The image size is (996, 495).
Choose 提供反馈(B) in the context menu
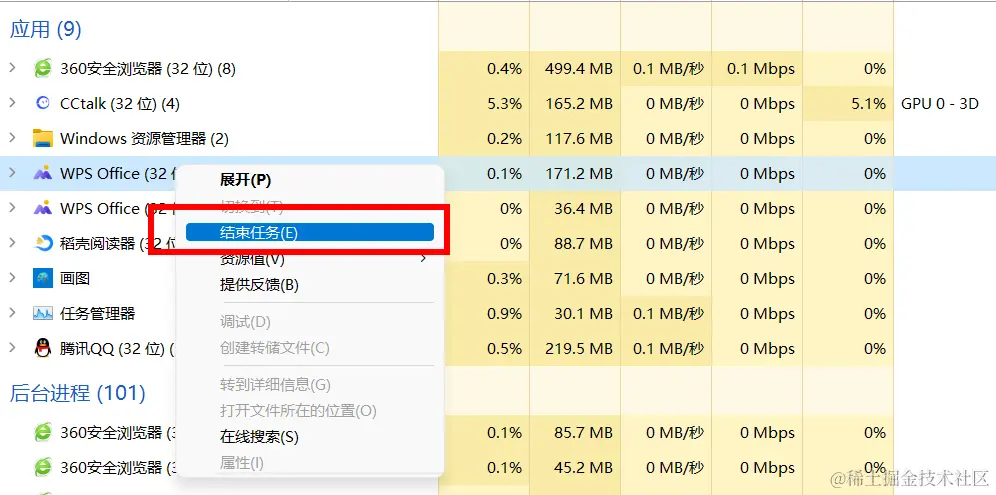point(259,285)
